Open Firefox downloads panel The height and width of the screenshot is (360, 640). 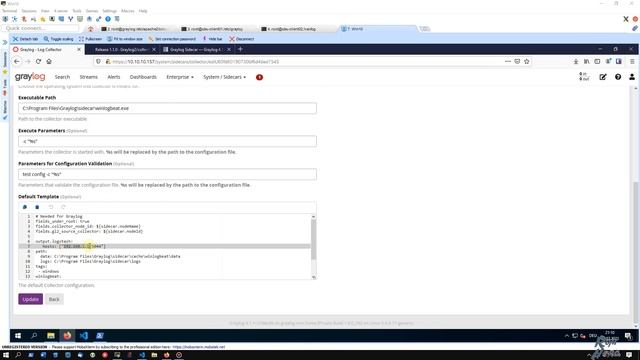point(576,61)
